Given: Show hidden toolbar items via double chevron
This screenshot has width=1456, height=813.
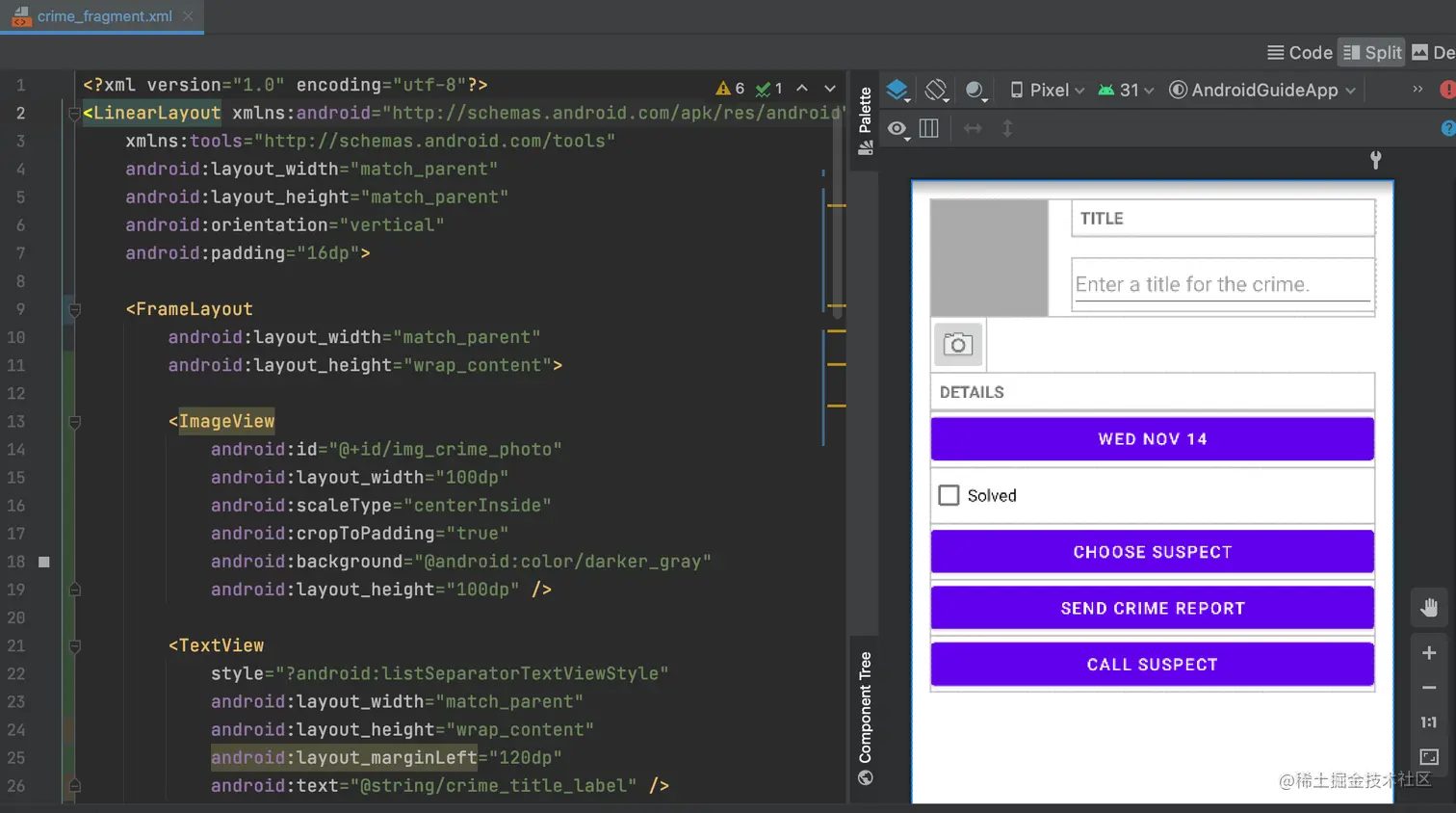Looking at the screenshot, I should (1417, 90).
